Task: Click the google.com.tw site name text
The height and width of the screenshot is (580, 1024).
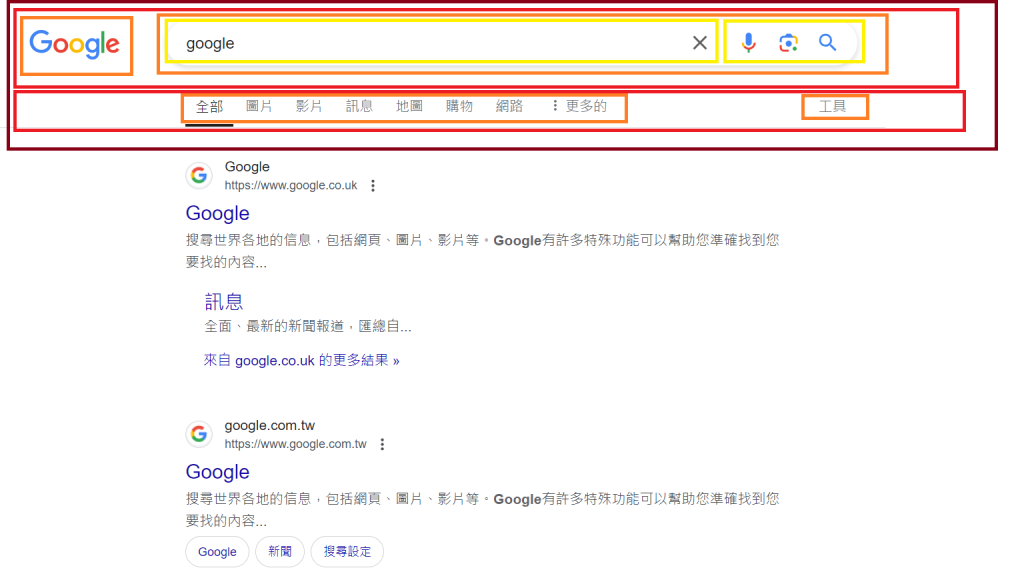Action: point(270,426)
